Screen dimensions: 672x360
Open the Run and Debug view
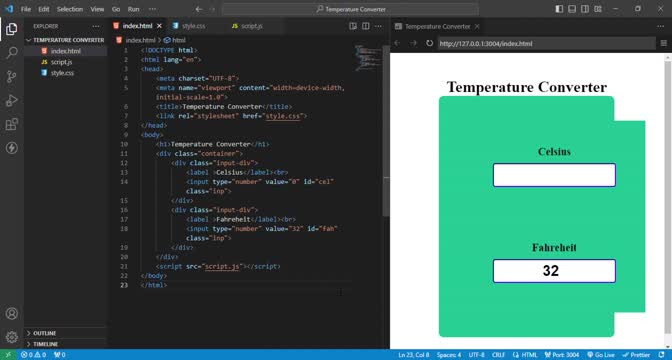12,101
